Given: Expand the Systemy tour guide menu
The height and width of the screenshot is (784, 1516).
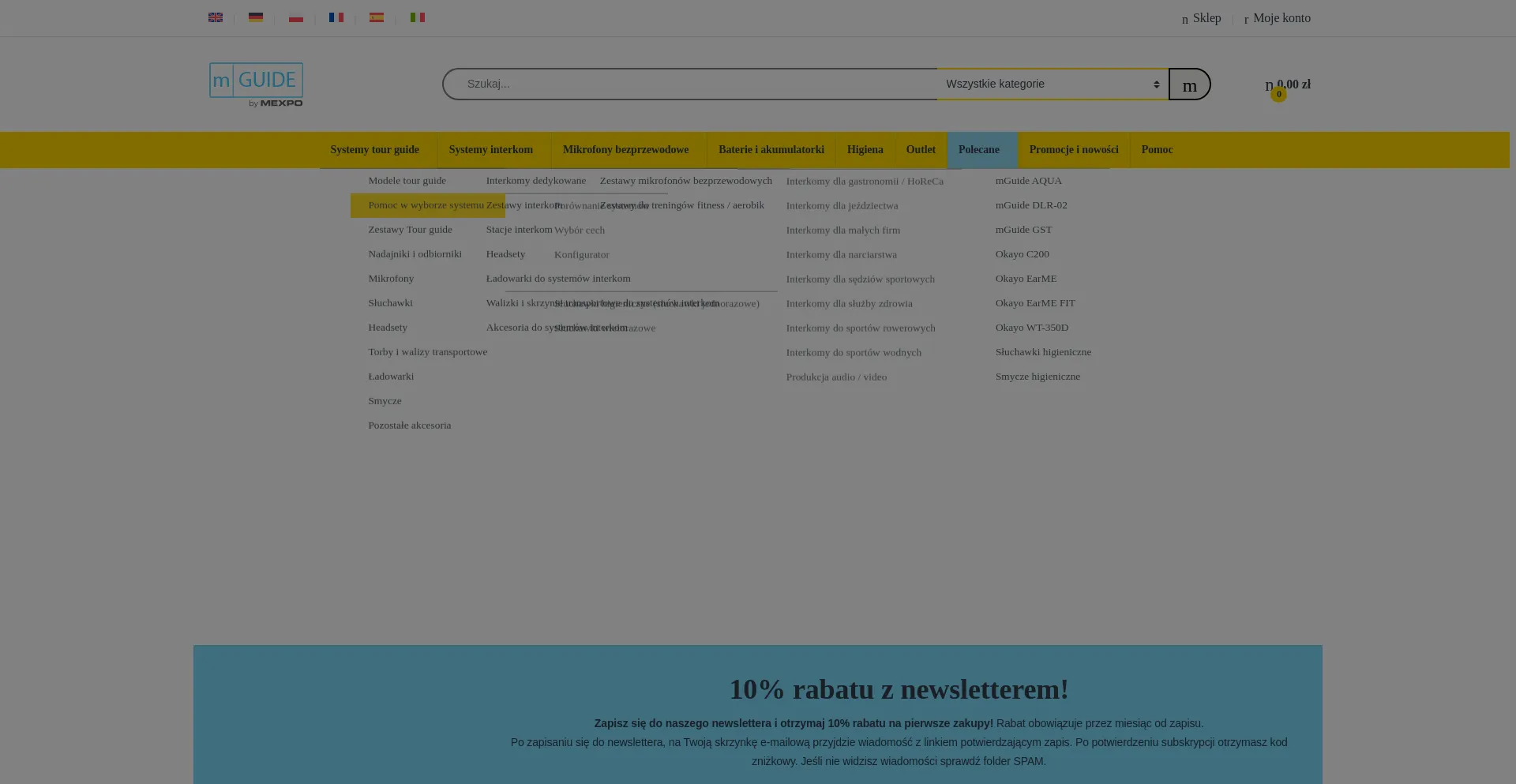Looking at the screenshot, I should tap(374, 150).
